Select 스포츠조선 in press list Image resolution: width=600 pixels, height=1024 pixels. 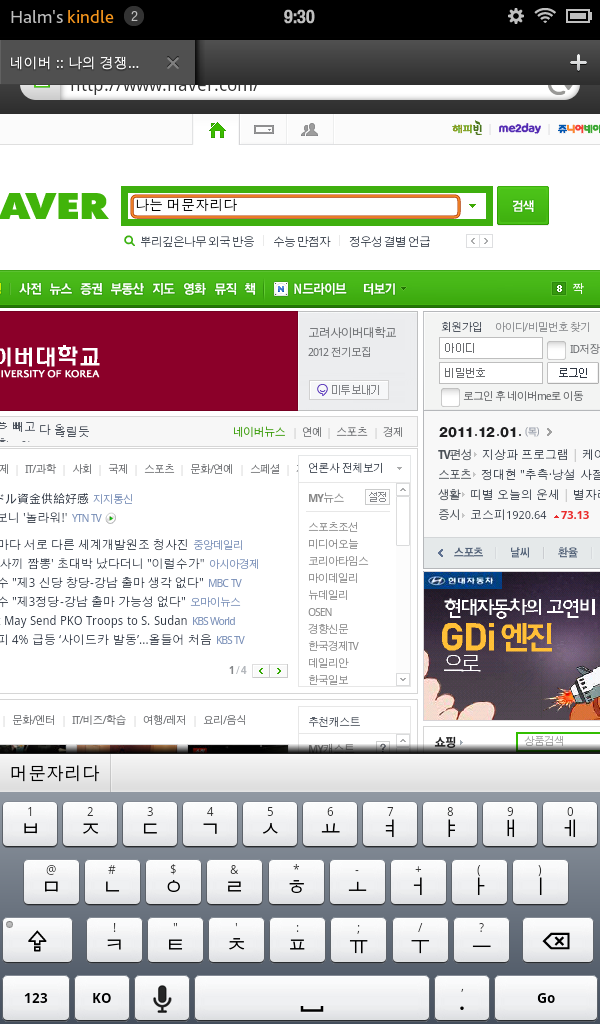tap(333, 526)
